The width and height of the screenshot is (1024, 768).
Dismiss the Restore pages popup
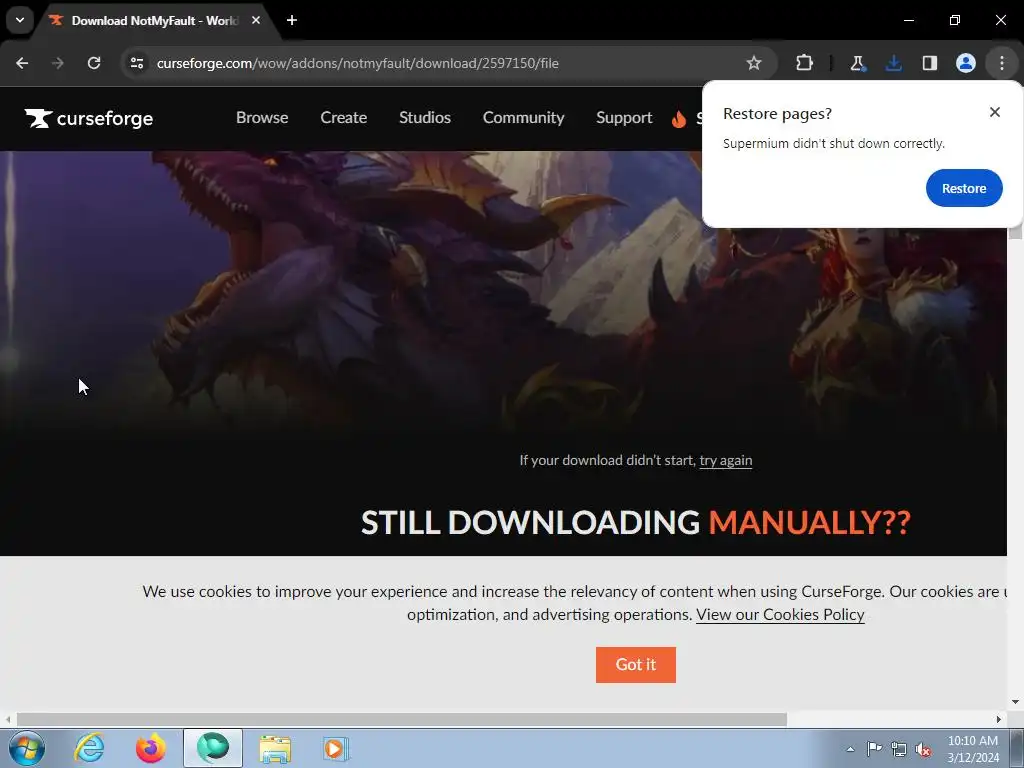[x=995, y=112]
